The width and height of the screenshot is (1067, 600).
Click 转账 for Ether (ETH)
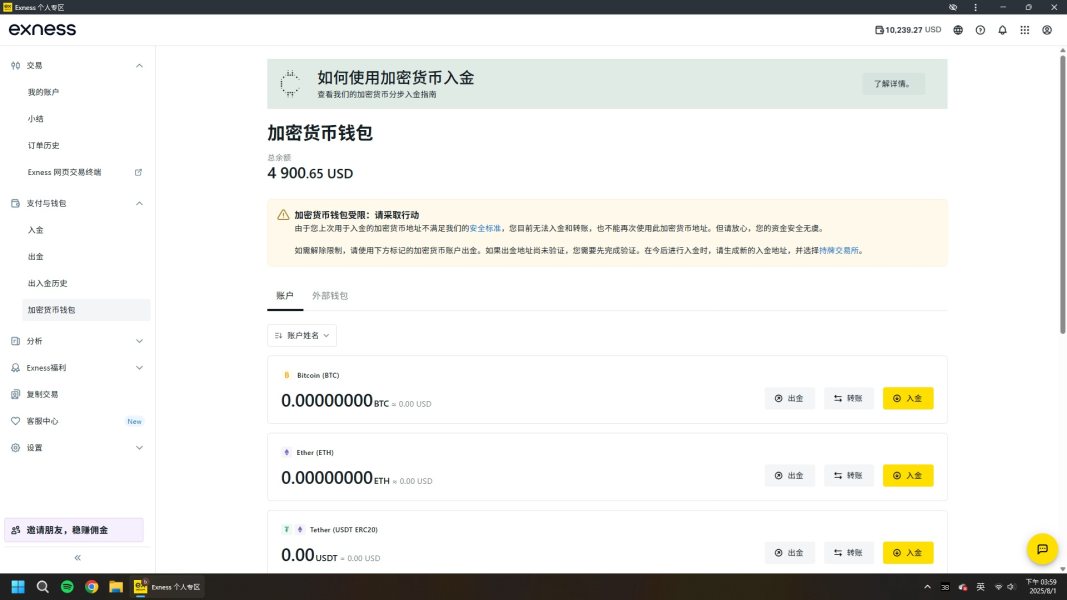tap(849, 476)
